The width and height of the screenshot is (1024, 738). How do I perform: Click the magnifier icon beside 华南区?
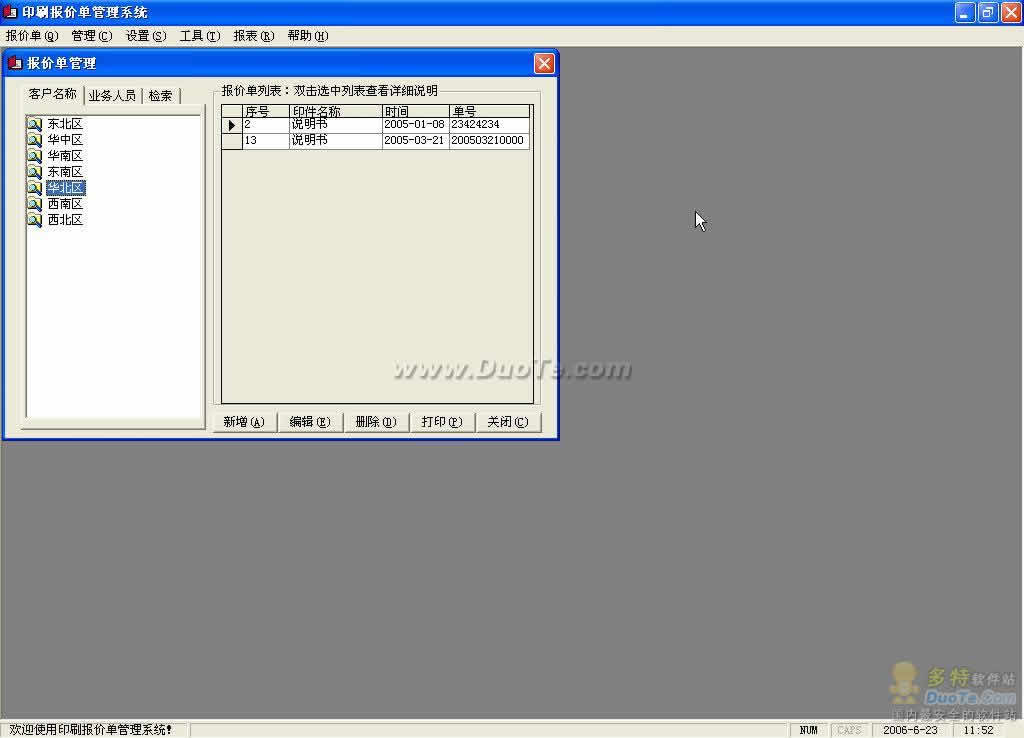[x=35, y=155]
